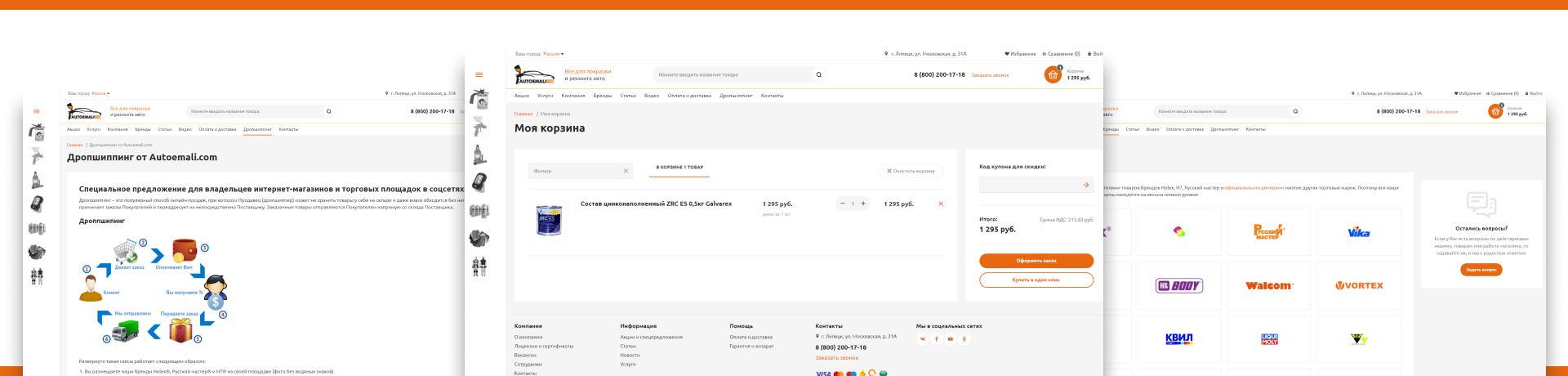Open the Бренды menu item on cart page

tap(603, 96)
